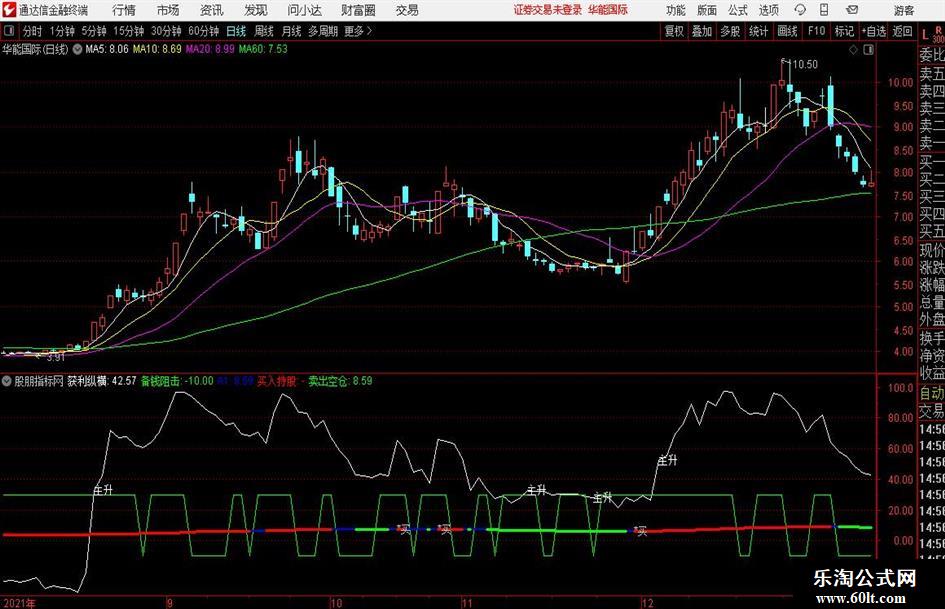Click the 买入持股 indicator label

point(277,381)
